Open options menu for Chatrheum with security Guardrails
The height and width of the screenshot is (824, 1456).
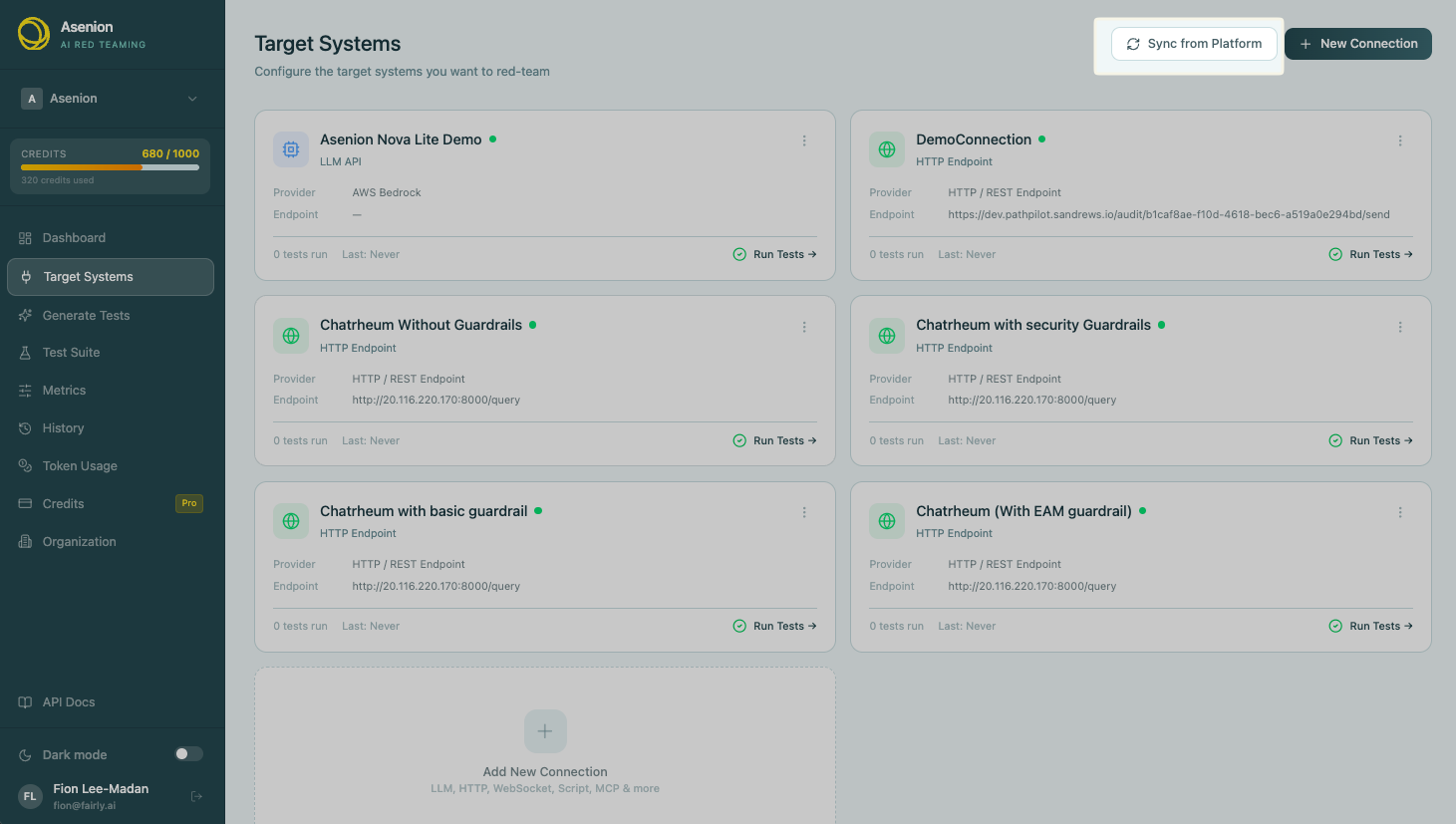coord(1400,327)
